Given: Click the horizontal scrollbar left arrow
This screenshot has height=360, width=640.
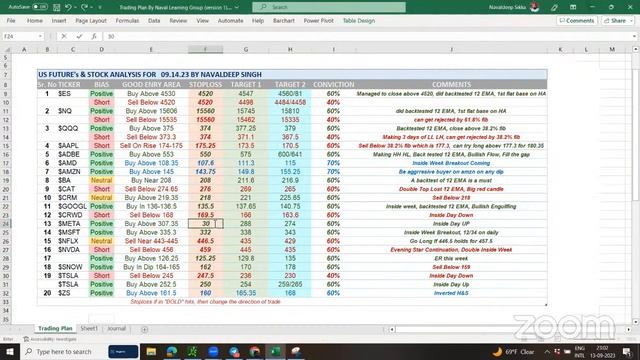Looking at the screenshot, I should 392,329.
